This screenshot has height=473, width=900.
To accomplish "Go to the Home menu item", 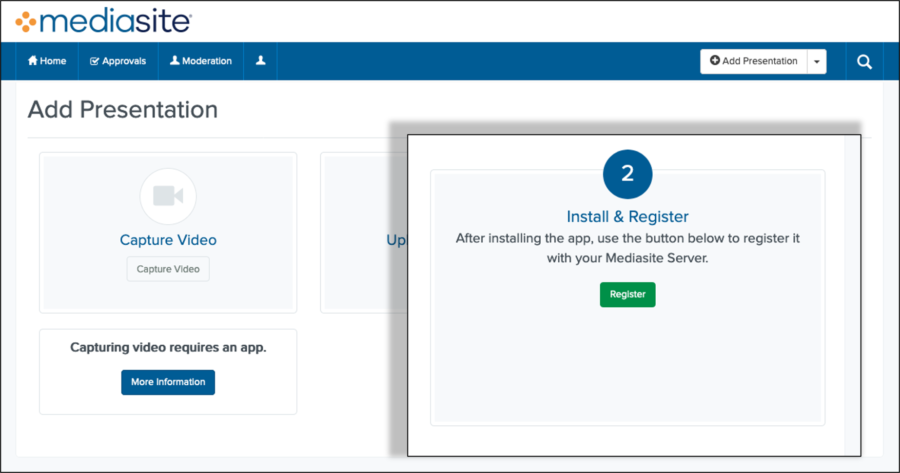I will coord(47,61).
